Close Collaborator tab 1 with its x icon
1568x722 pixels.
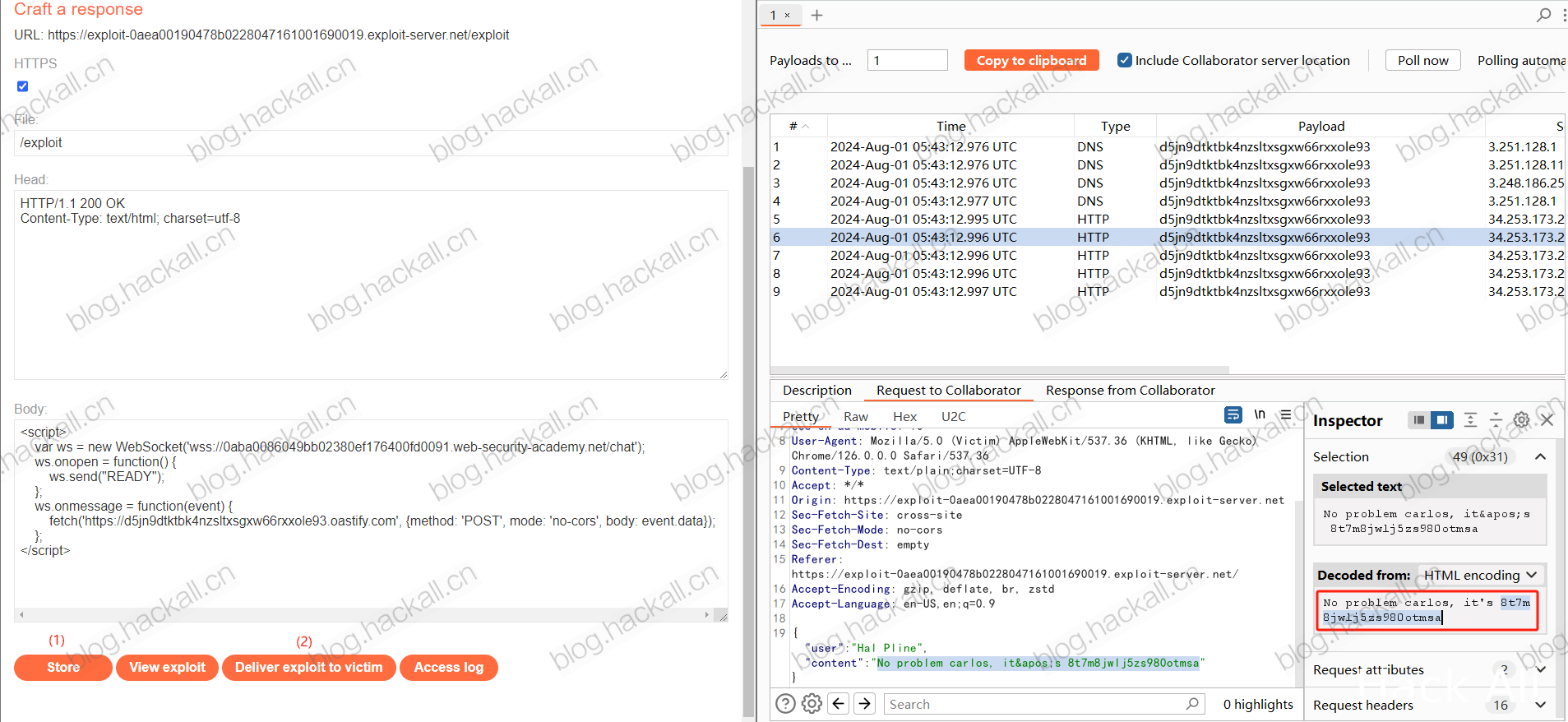787,15
